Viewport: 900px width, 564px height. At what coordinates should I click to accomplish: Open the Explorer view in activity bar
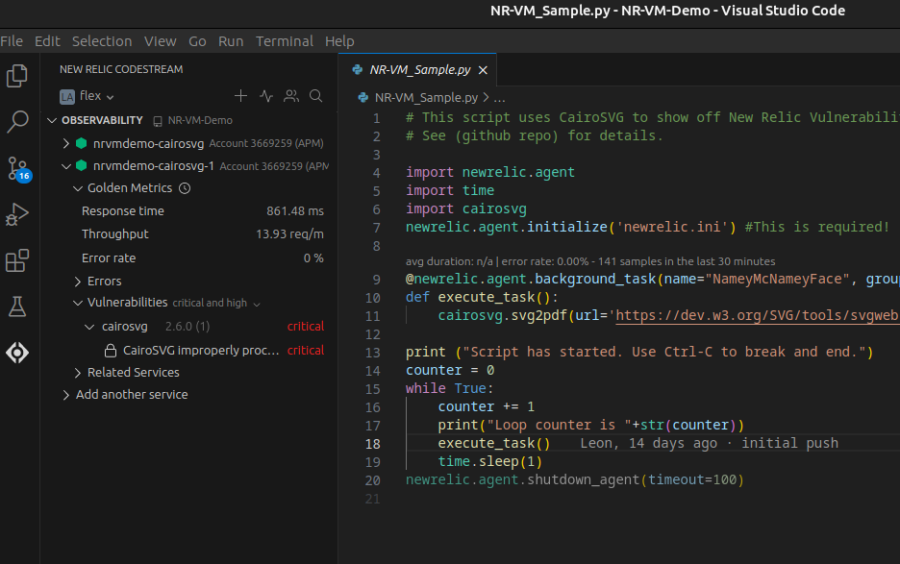coord(17,76)
